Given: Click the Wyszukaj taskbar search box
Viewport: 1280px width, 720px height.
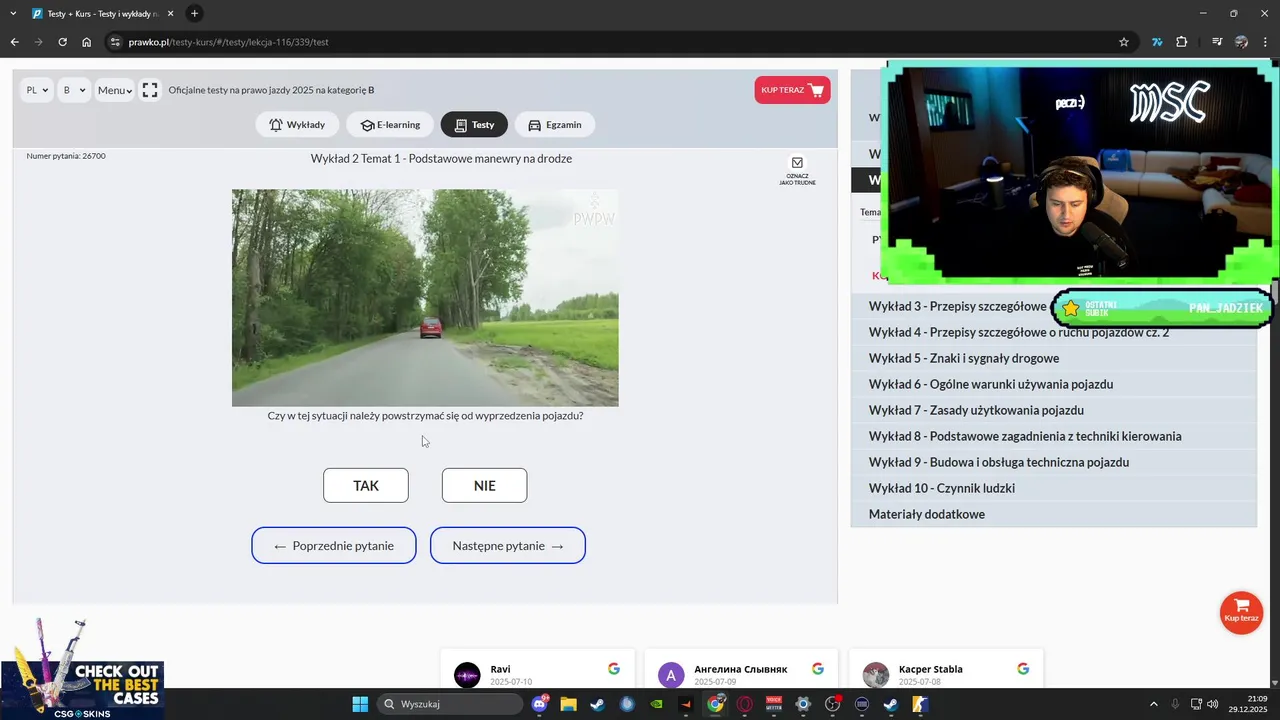Looking at the screenshot, I should [x=450, y=704].
